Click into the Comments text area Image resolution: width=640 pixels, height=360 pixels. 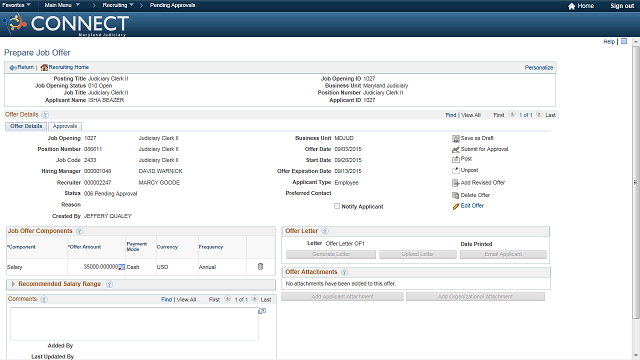pos(134,324)
